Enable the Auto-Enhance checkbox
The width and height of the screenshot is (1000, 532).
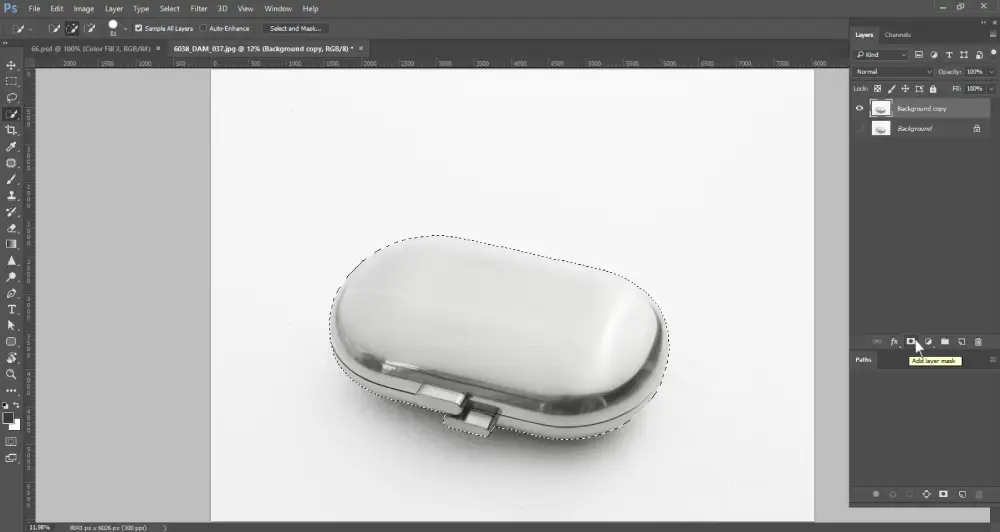point(203,28)
